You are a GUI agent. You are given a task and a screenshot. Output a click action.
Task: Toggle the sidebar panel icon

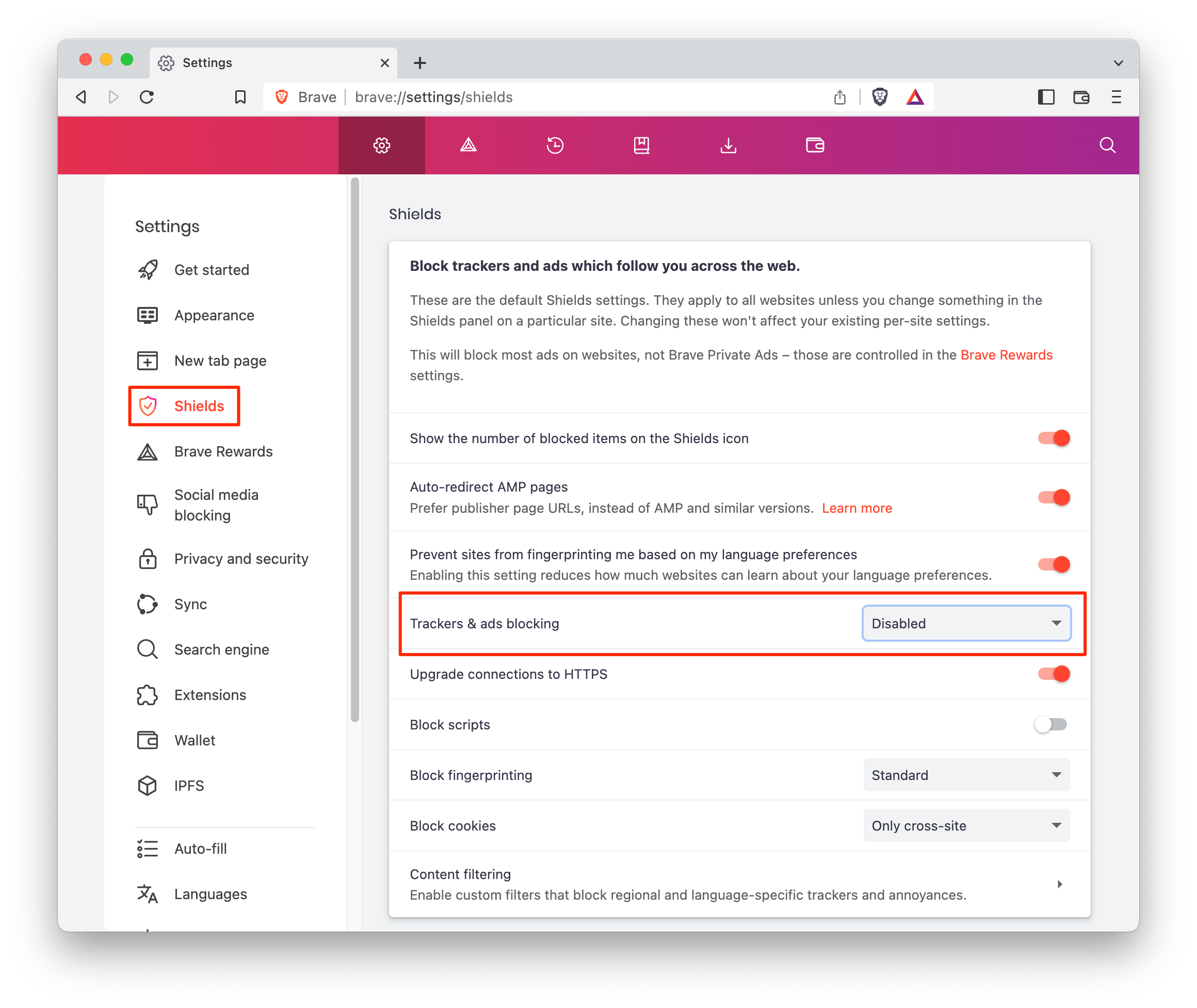tap(1046, 97)
